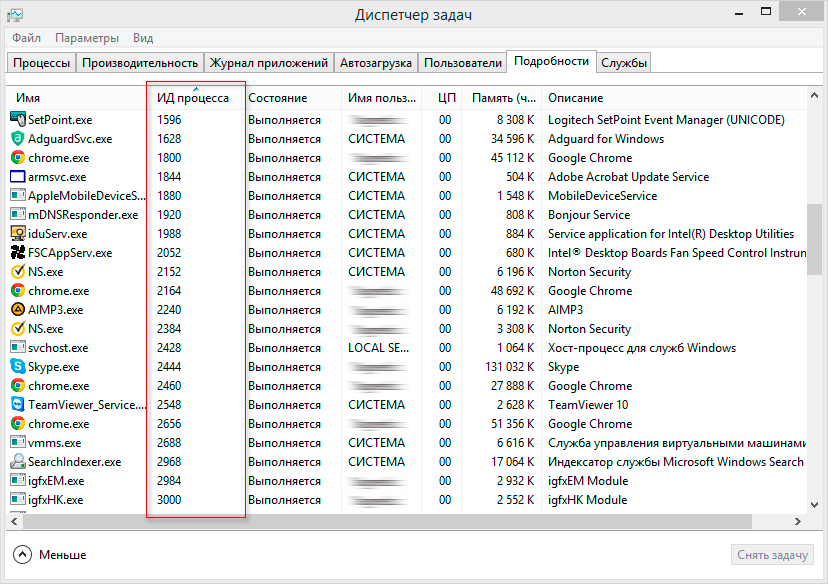Sort by the ИД процесса column header
This screenshot has height=584, width=828.
[195, 98]
